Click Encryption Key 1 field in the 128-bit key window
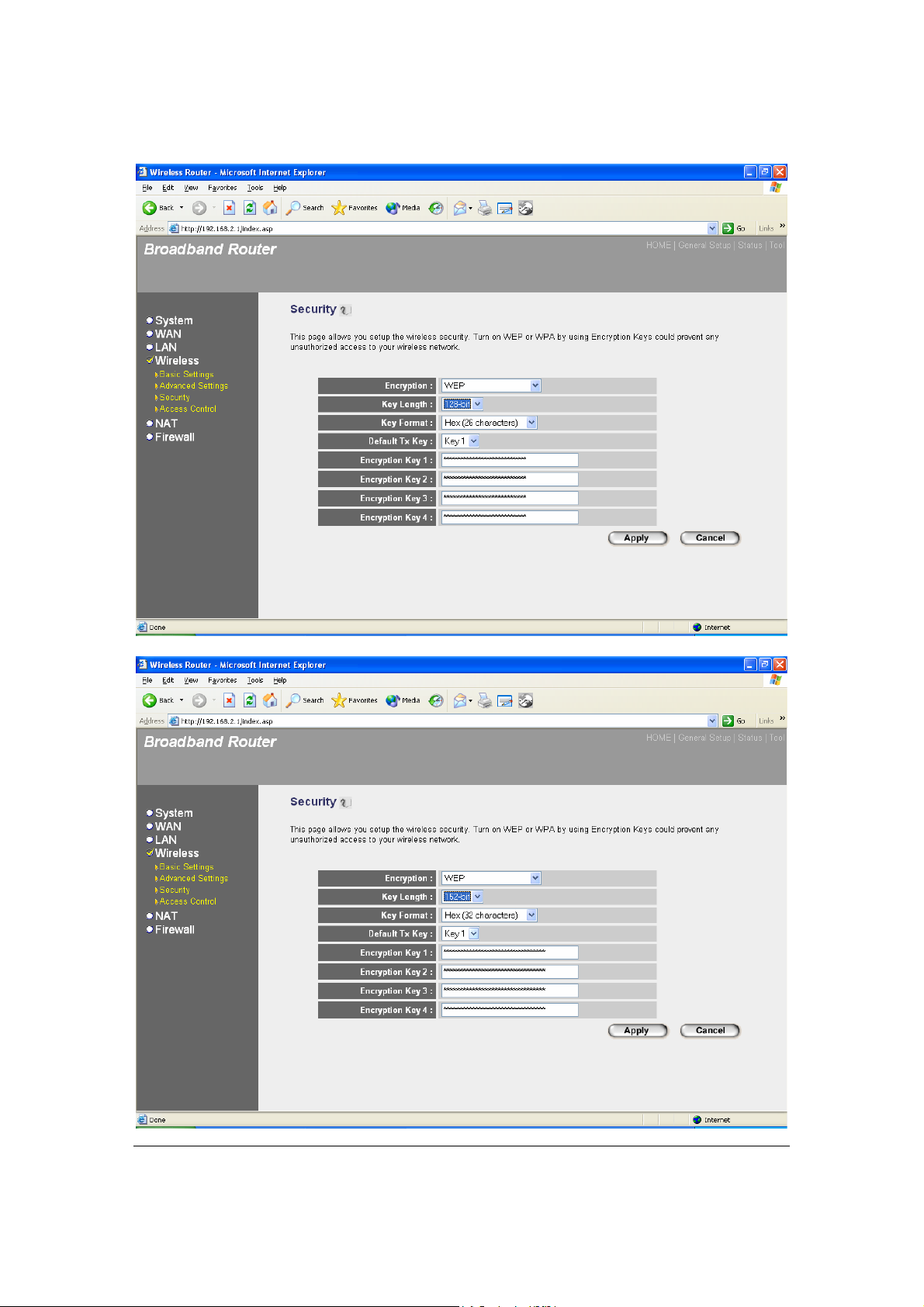This screenshot has height=1307, width=924. click(510, 460)
